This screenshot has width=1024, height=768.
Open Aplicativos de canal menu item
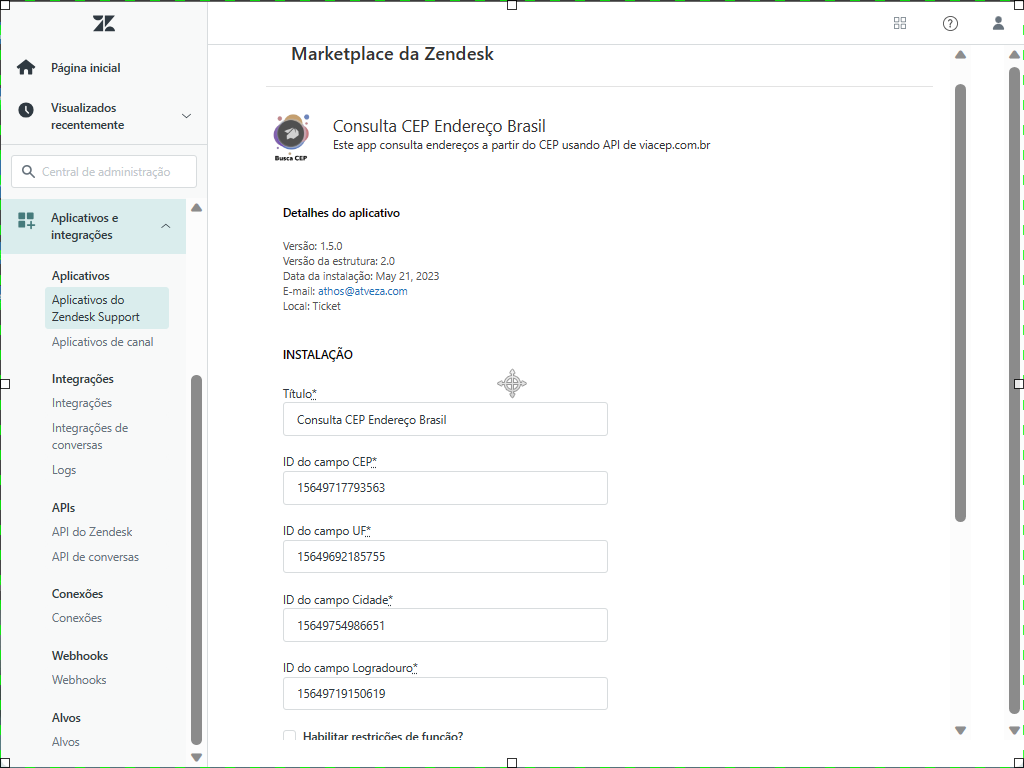pos(102,342)
